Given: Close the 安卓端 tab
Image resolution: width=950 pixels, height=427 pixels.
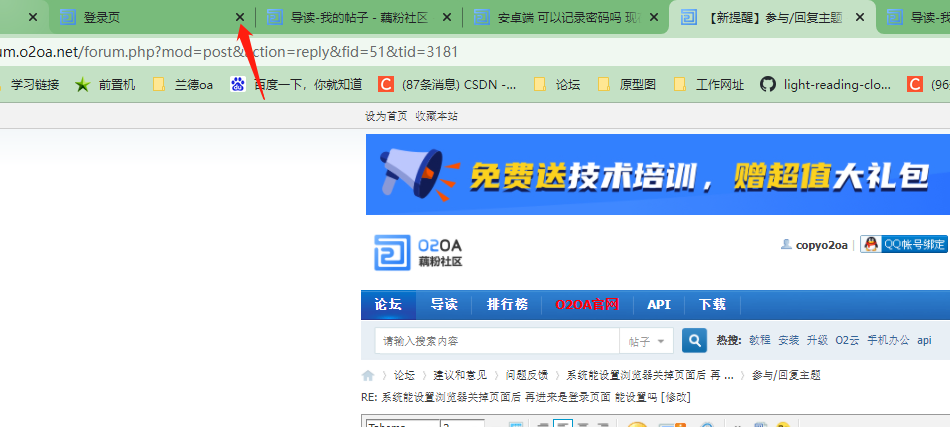Looking at the screenshot, I should (x=654, y=18).
